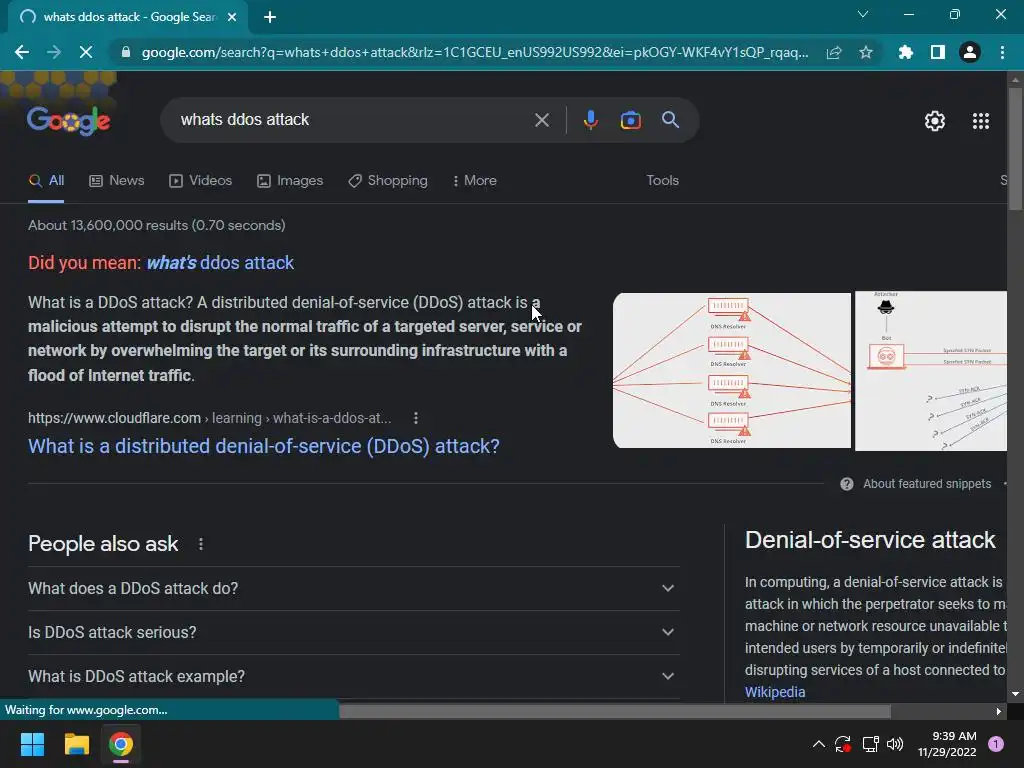Open Google quick settings gear
1024x768 pixels.
935,121
